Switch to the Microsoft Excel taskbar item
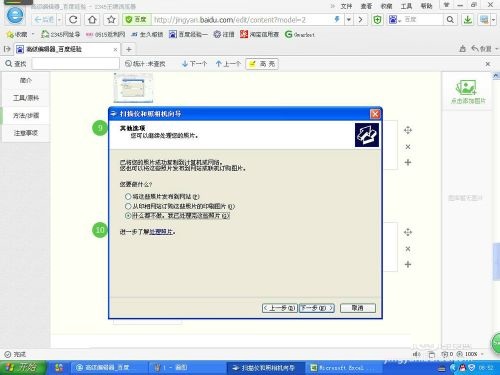This screenshot has height=375, width=500. [x=343, y=368]
